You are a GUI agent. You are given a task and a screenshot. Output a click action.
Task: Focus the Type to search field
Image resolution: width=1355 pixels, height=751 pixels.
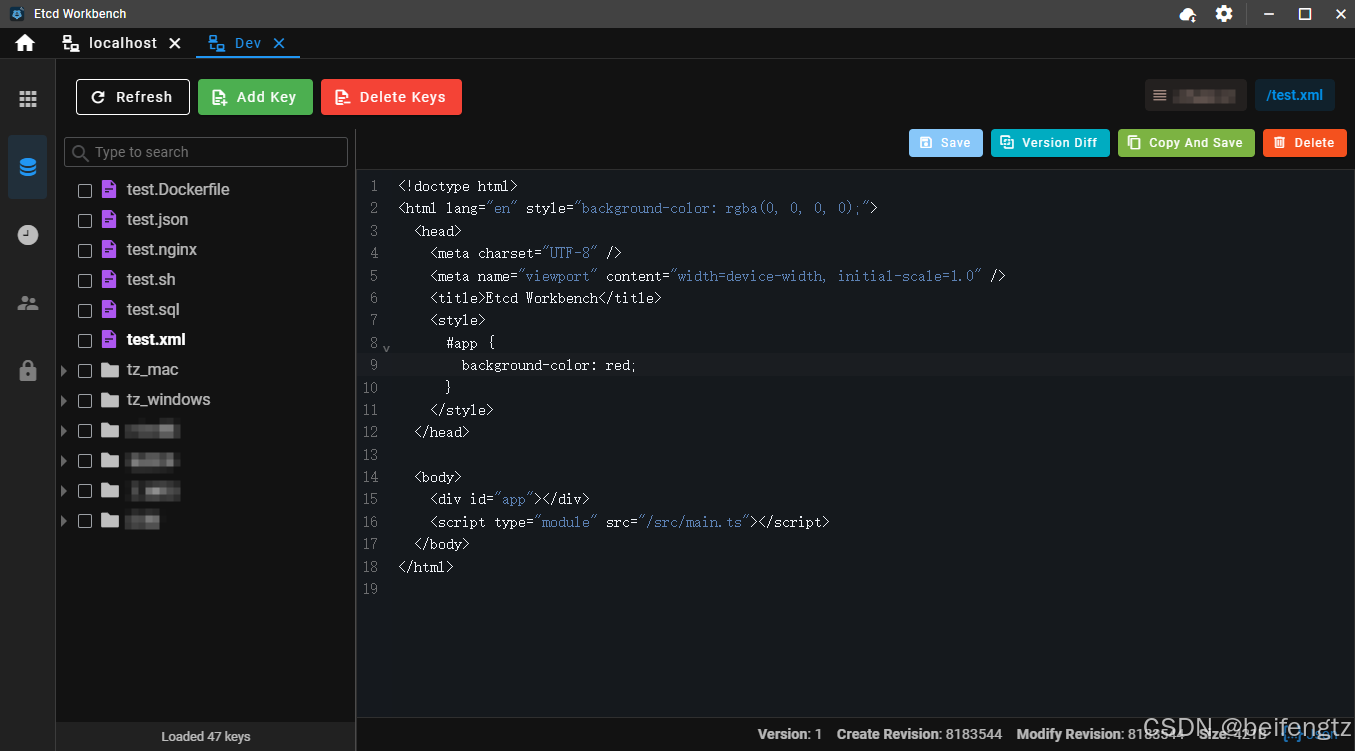tap(206, 152)
